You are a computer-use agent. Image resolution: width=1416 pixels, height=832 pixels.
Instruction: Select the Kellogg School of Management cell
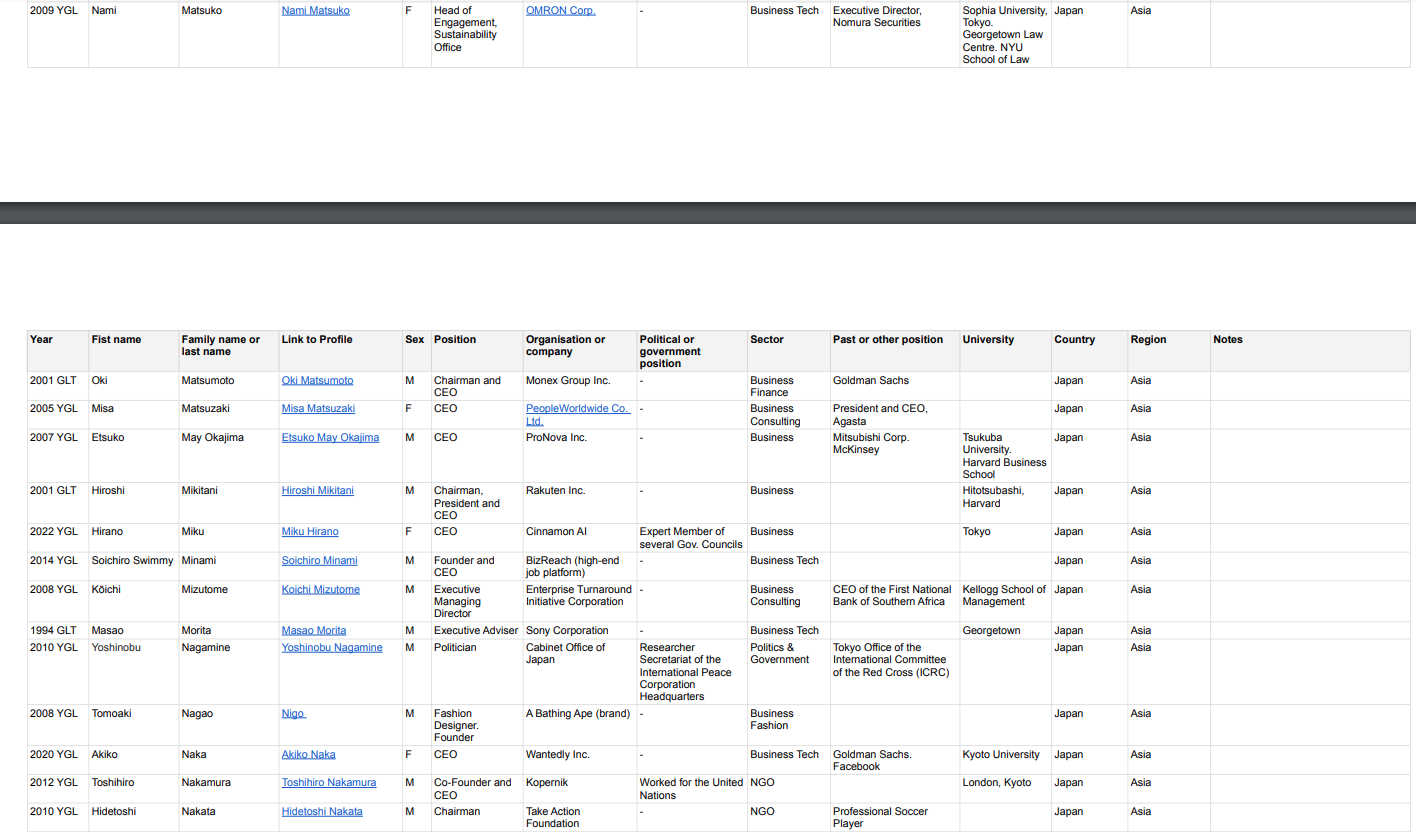[1006, 601]
